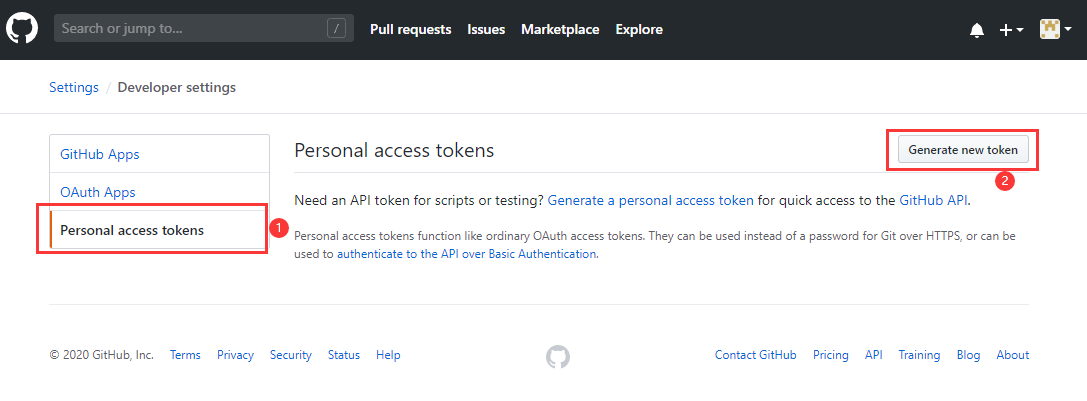Select Personal access tokens sidebar item
The height and width of the screenshot is (401, 1087).
click(x=132, y=230)
